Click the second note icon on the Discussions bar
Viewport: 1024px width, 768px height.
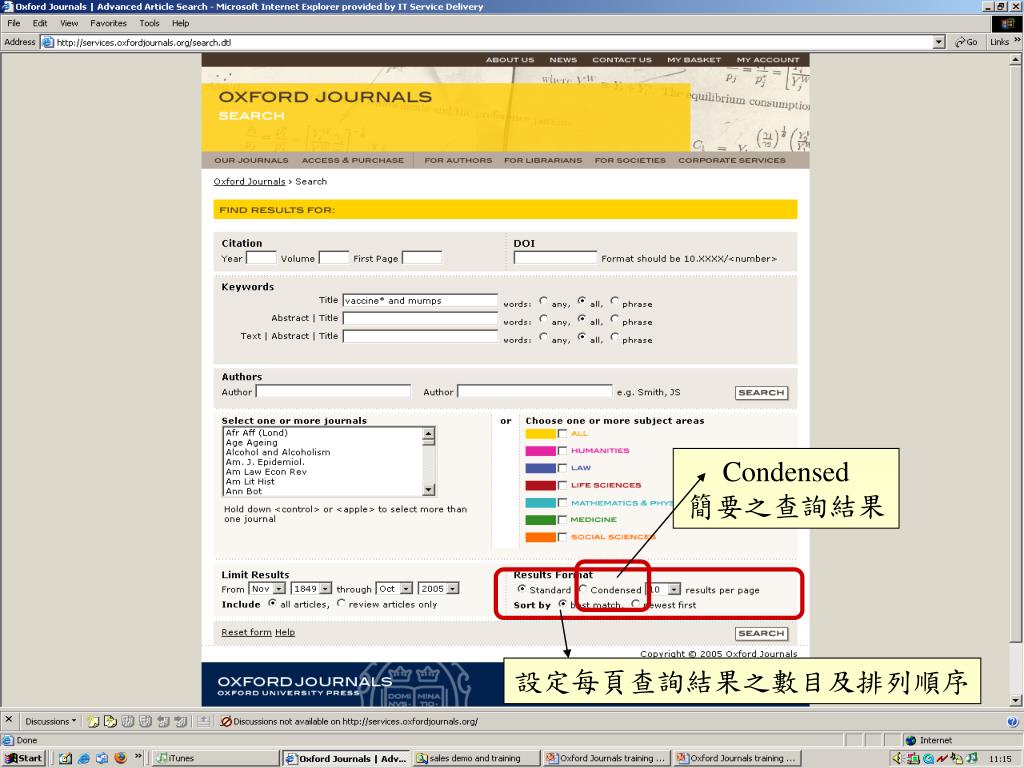pos(110,722)
